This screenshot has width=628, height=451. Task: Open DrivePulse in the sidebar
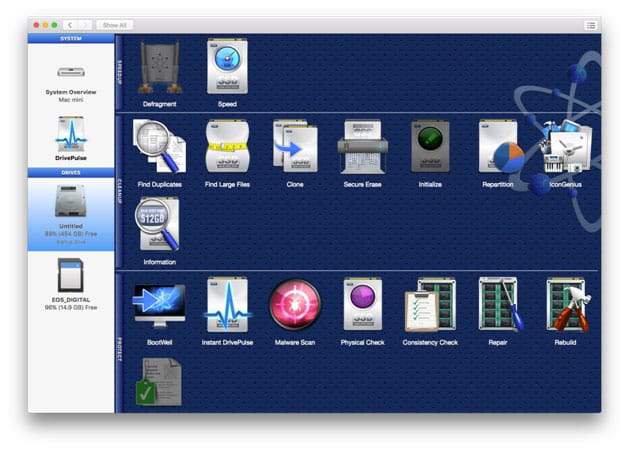pyautogui.click(x=71, y=139)
